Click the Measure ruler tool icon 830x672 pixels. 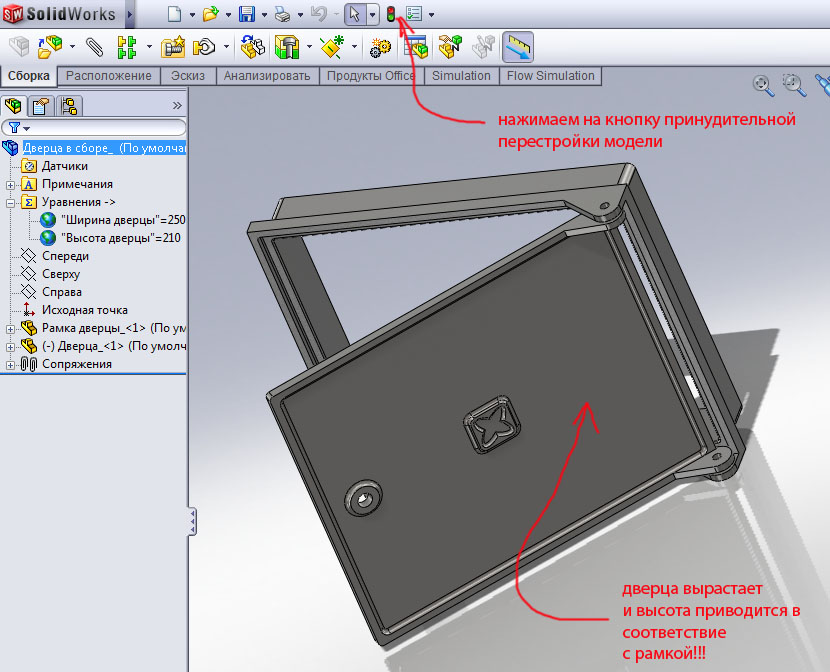(517, 46)
